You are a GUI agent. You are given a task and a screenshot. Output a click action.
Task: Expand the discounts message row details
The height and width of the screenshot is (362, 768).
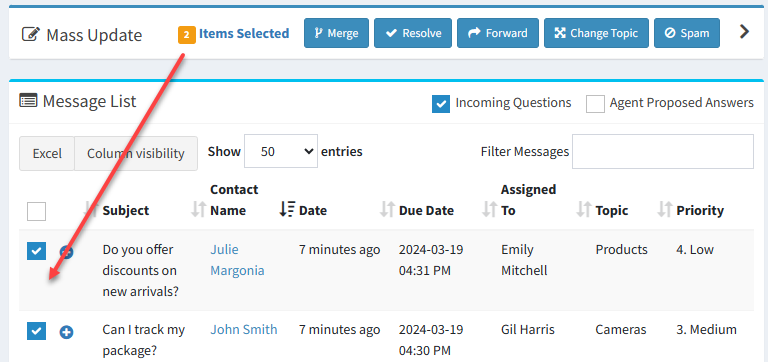[67, 252]
